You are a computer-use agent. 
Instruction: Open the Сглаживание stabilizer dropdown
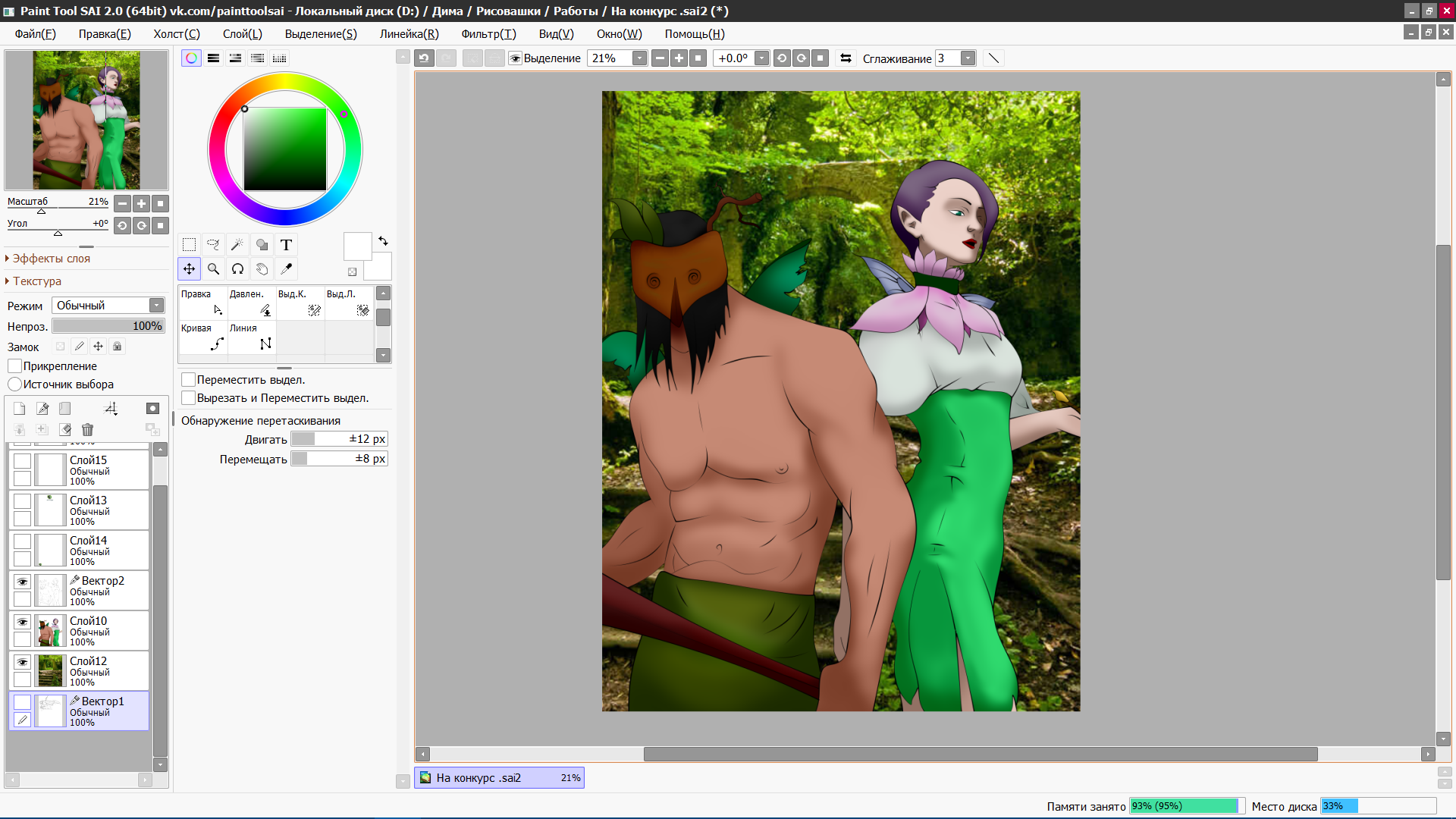(968, 58)
